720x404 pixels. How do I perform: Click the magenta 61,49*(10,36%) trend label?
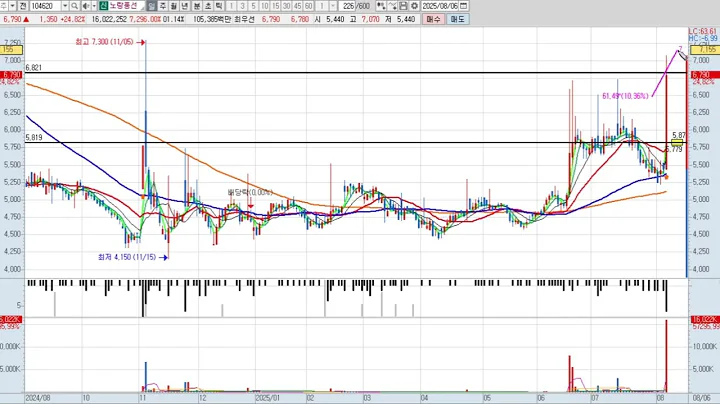coord(625,96)
